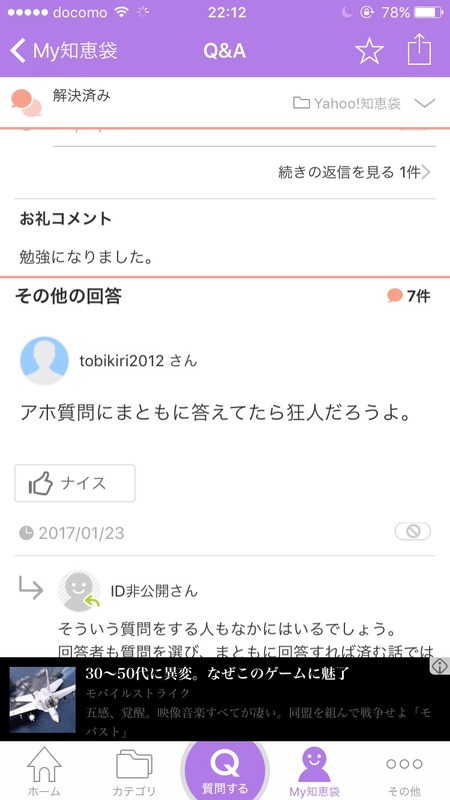Tap the report icon beside 2017/01/23

tap(412, 532)
